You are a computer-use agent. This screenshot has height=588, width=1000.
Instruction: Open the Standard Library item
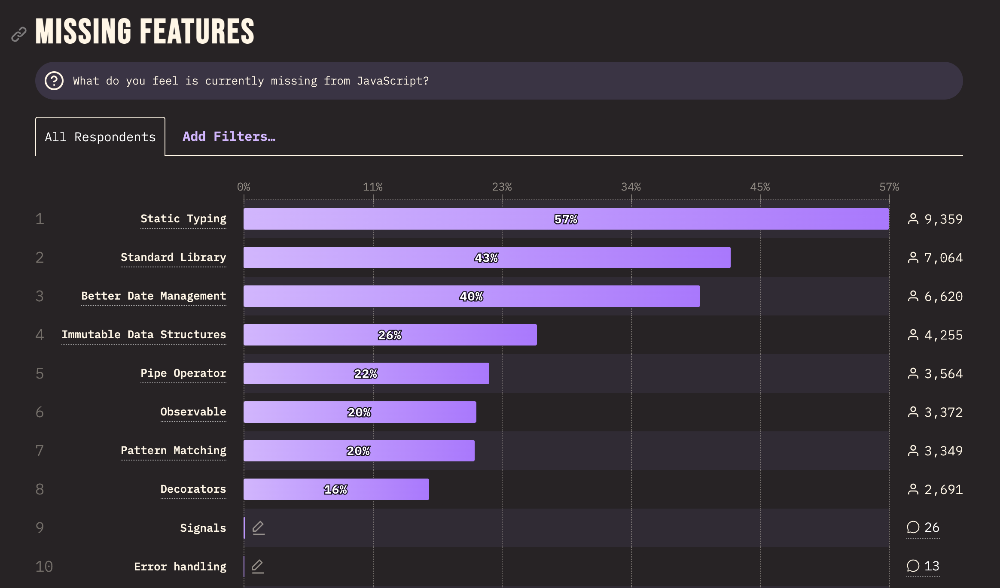click(173, 258)
